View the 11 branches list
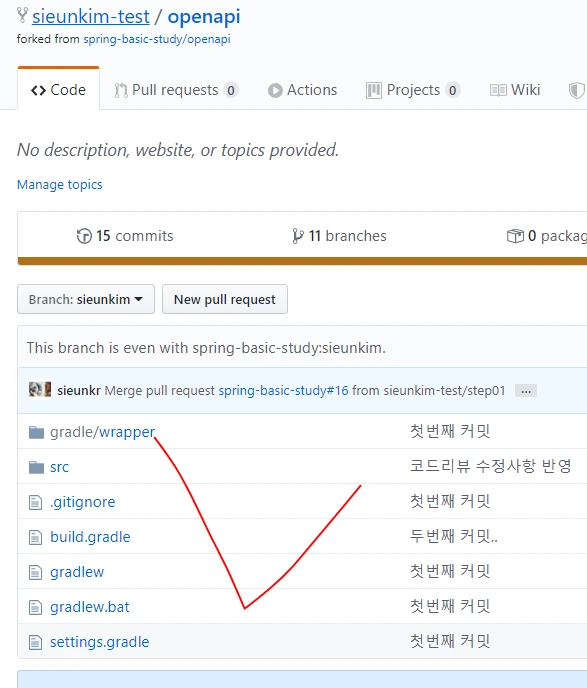 (339, 236)
